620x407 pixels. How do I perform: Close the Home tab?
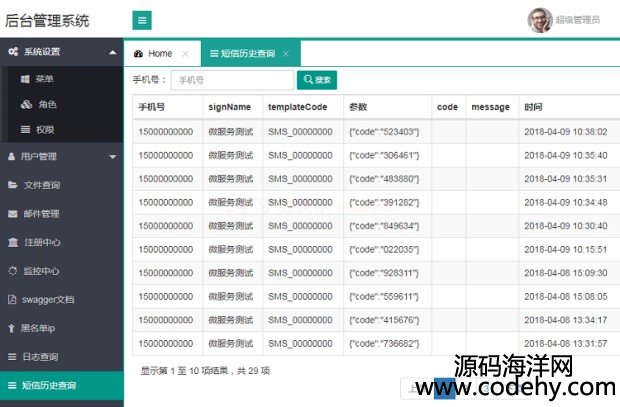185,54
